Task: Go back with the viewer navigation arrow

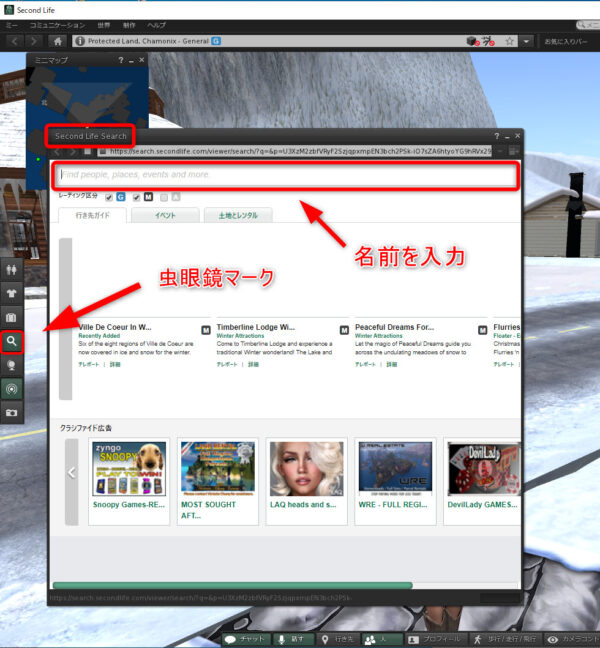Action: (15, 41)
